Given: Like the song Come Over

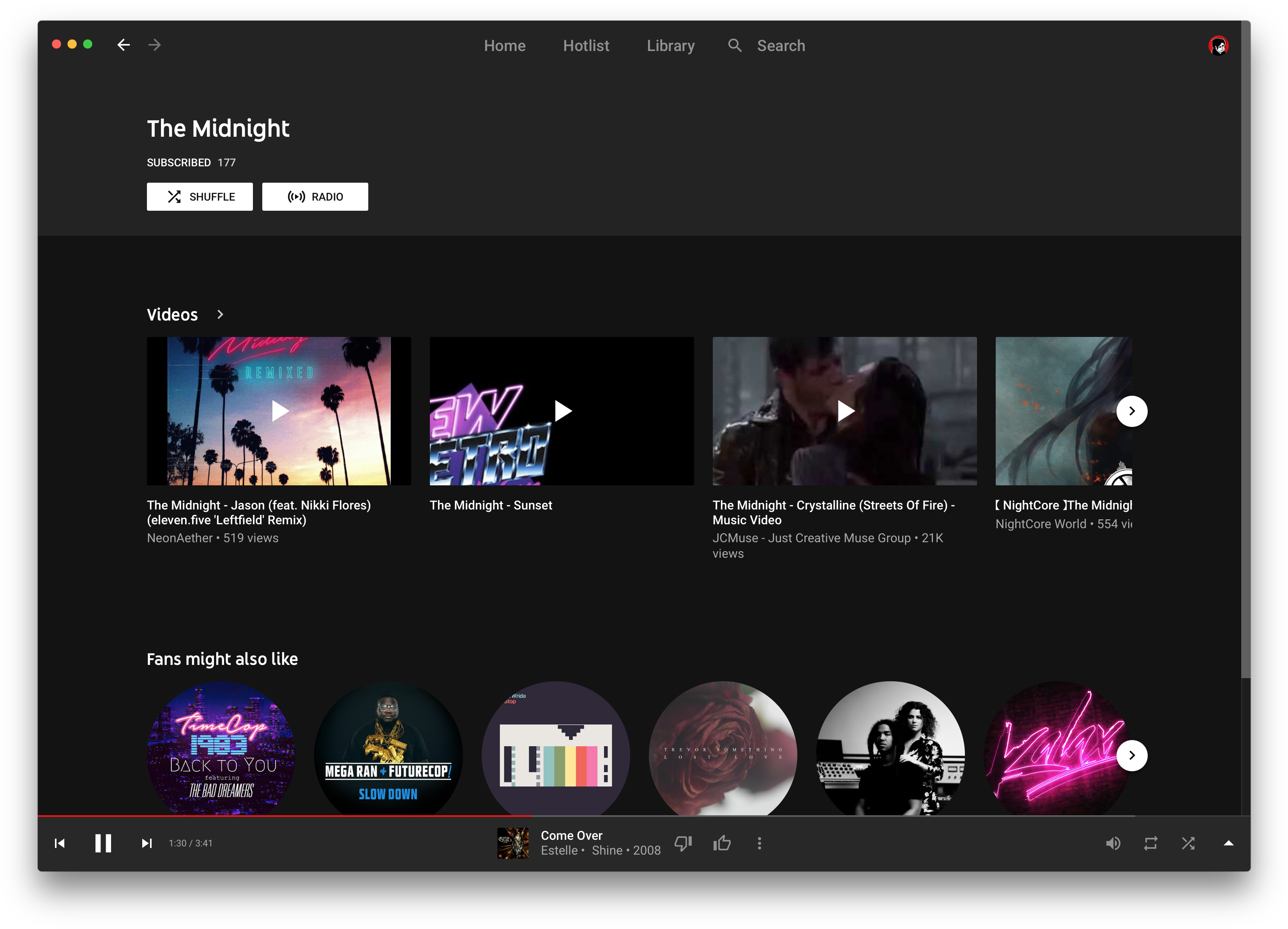Looking at the screenshot, I should [x=721, y=843].
